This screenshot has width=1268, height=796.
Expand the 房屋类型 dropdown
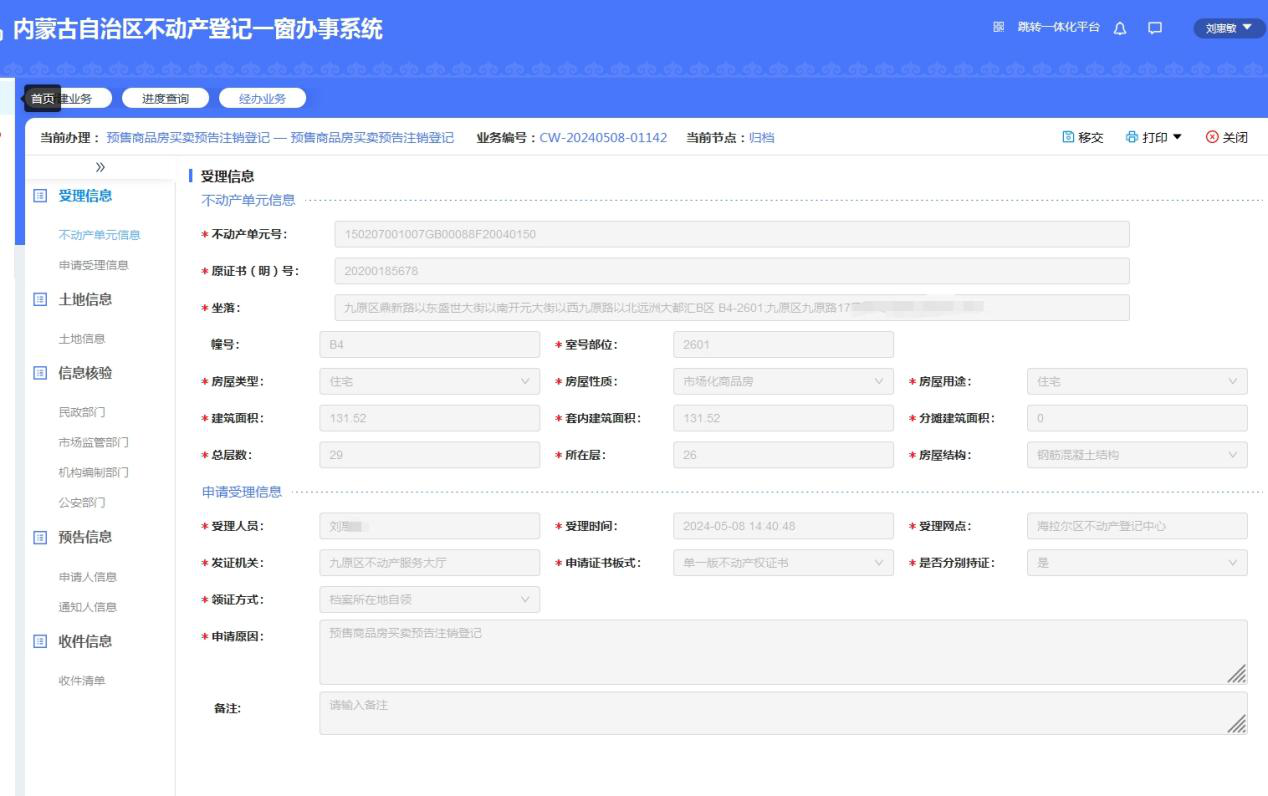pyautogui.click(x=429, y=381)
